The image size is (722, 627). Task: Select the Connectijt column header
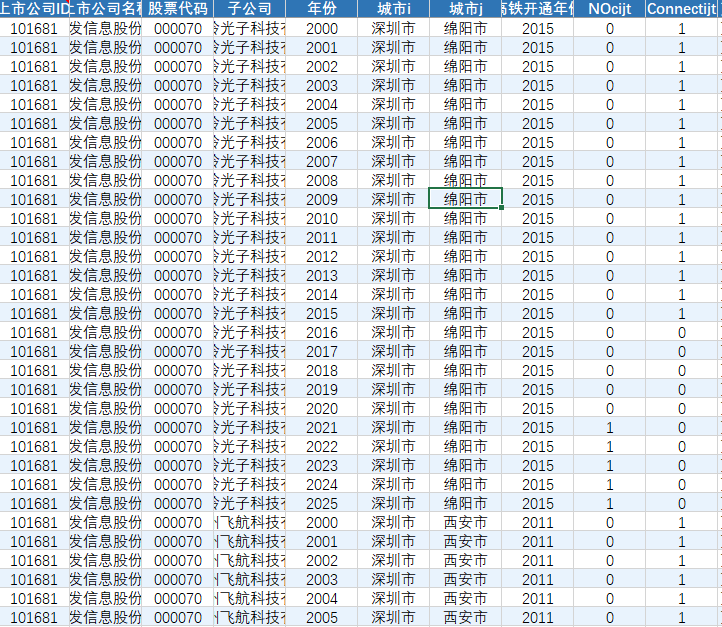[682, 9]
